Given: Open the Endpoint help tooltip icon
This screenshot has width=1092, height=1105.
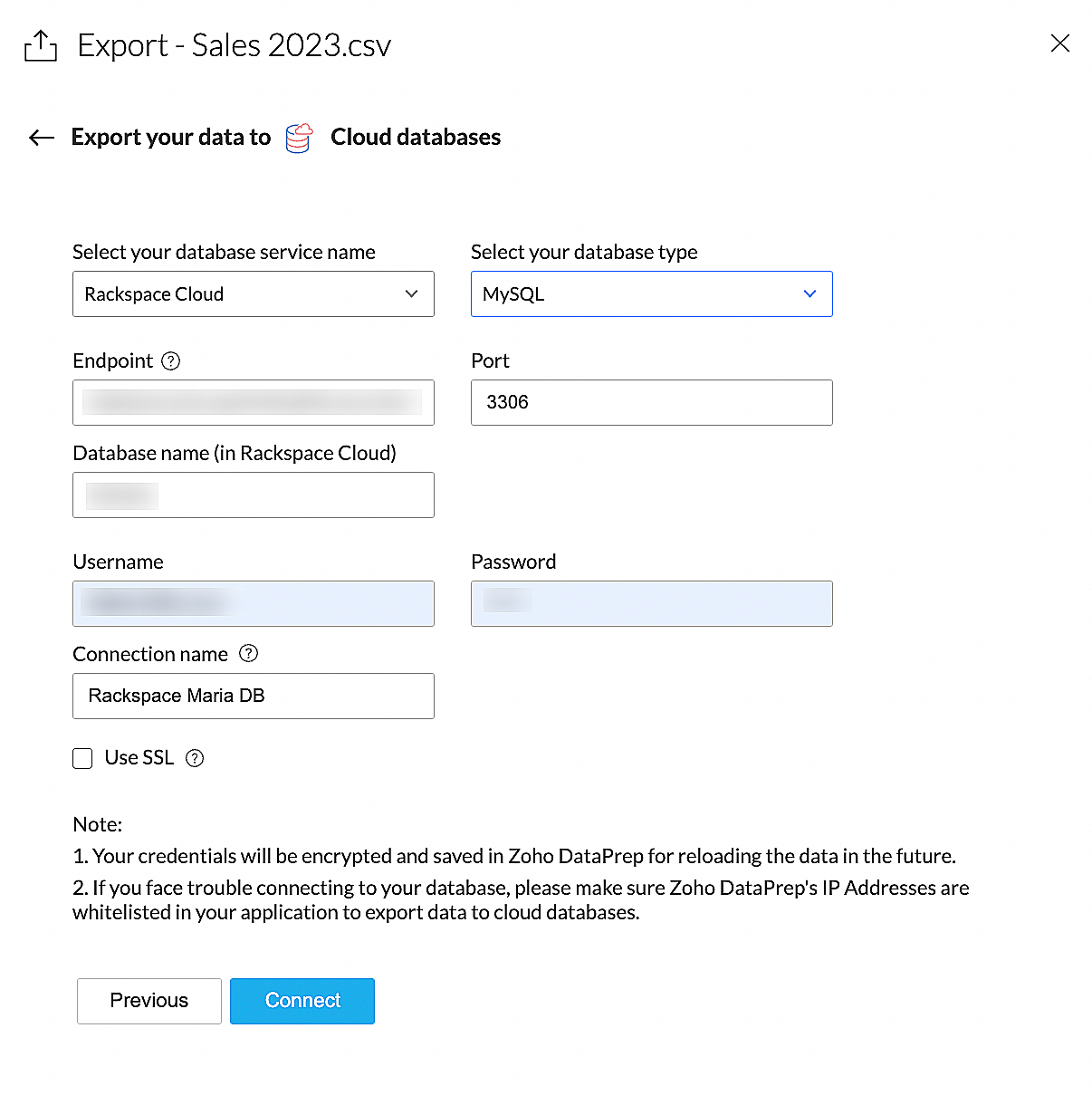Looking at the screenshot, I should click(x=171, y=361).
